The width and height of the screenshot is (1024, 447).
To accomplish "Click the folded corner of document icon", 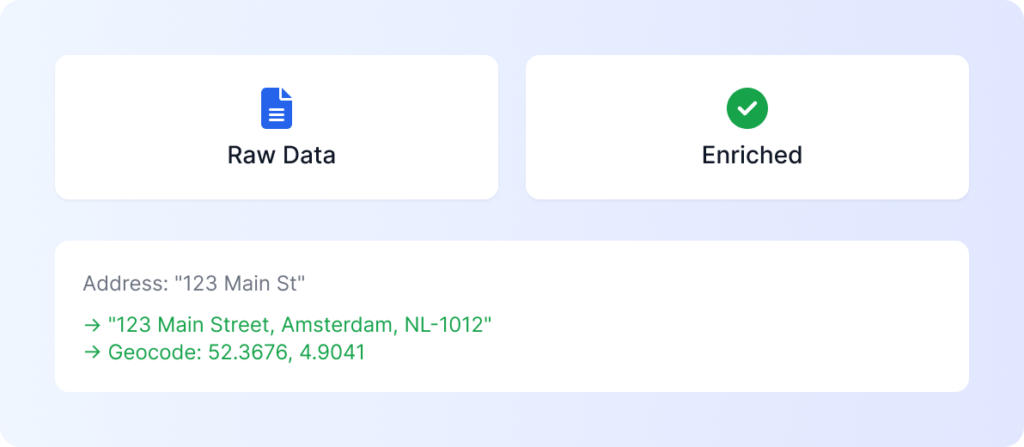I will point(286,93).
